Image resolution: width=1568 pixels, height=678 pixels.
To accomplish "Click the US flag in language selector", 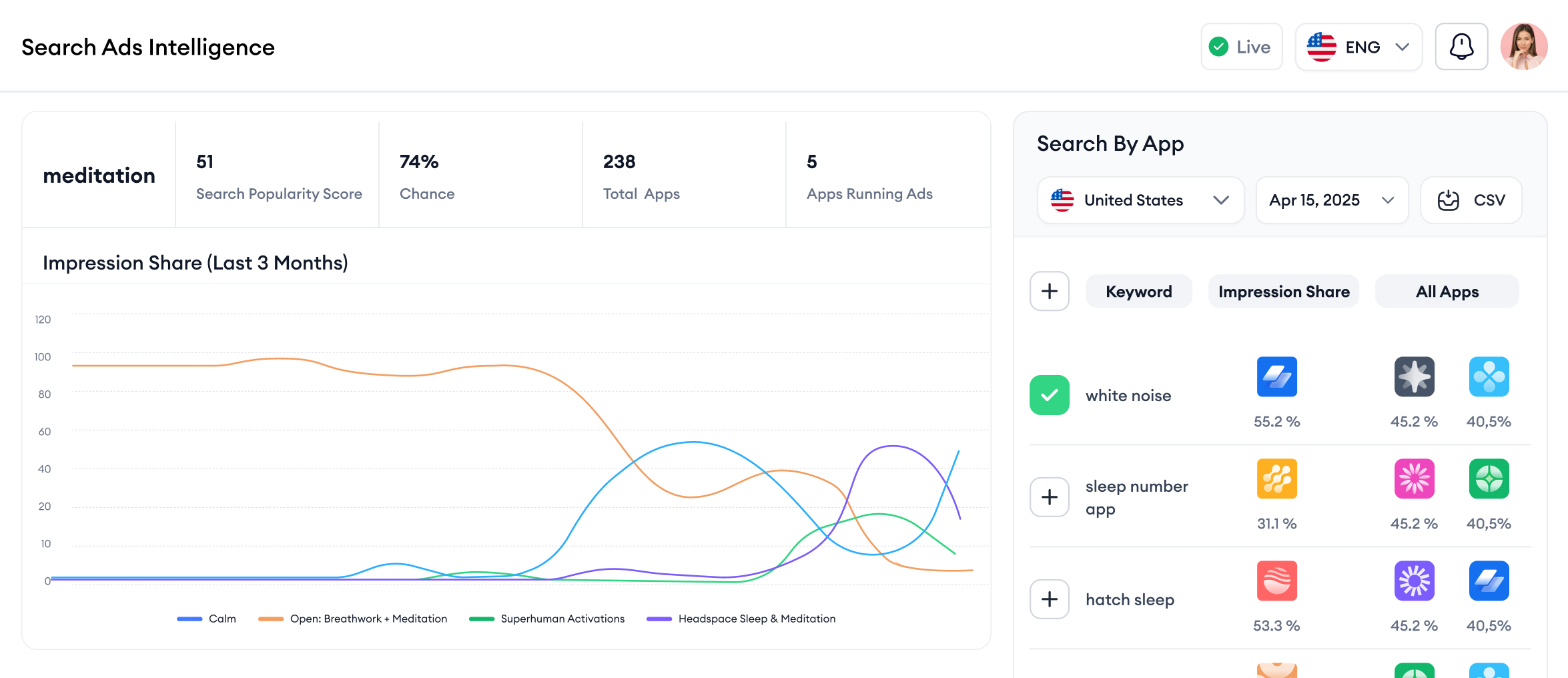I will pyautogui.click(x=1321, y=47).
